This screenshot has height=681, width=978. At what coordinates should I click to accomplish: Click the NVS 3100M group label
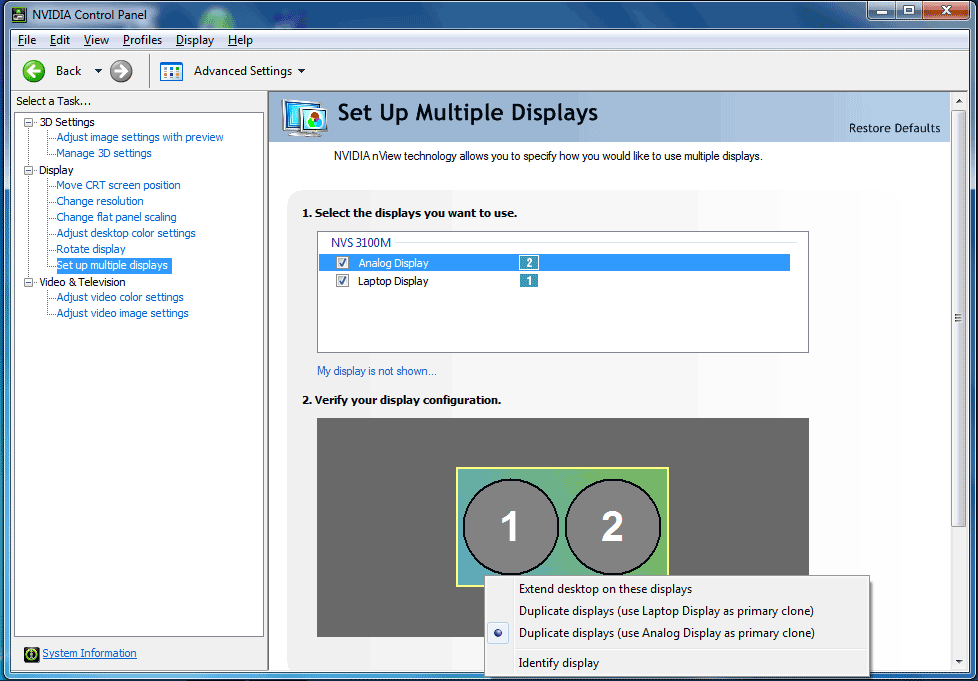click(x=361, y=243)
